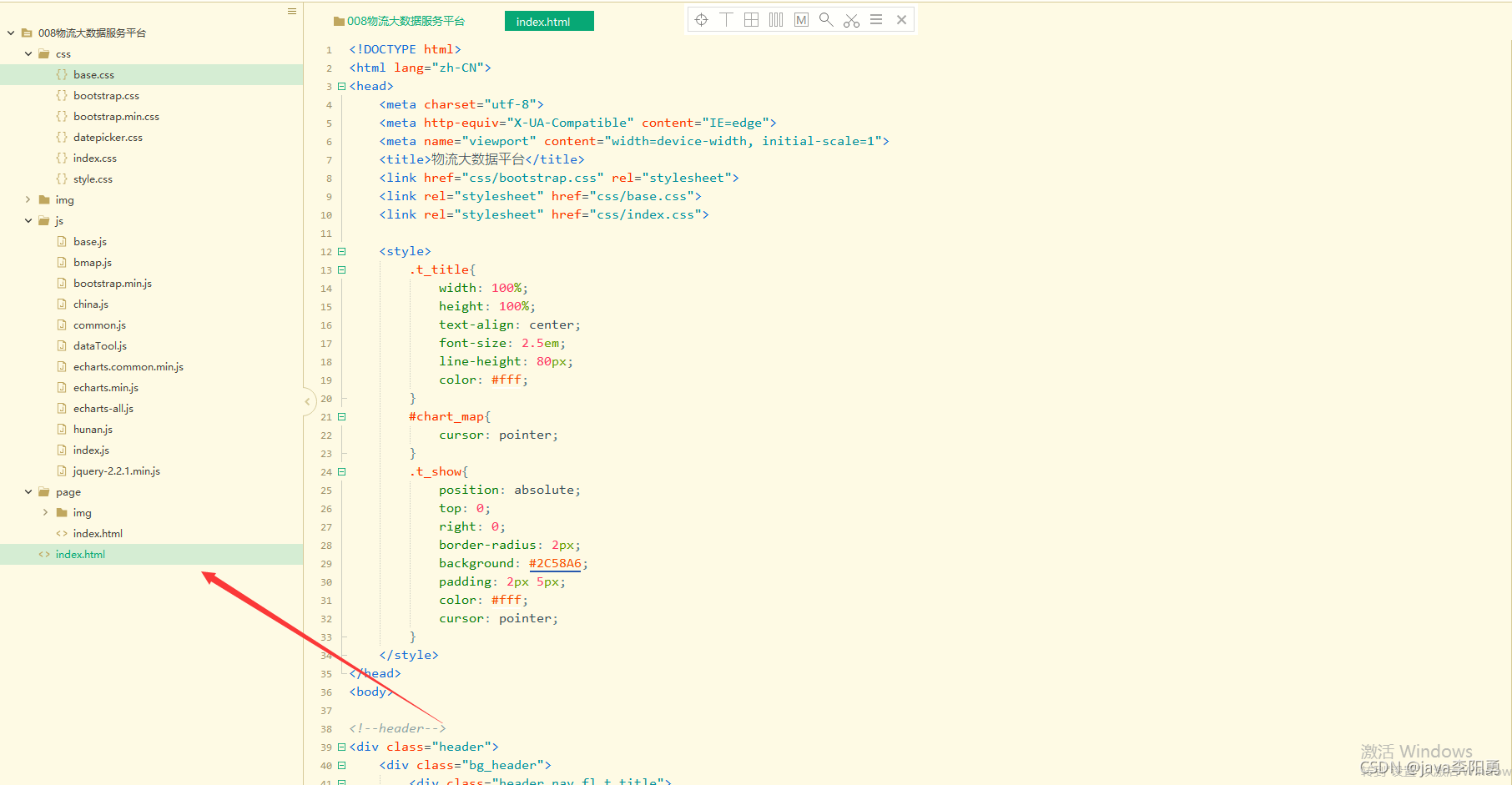Open index.js file
This screenshot has width=1512, height=785.
point(91,450)
